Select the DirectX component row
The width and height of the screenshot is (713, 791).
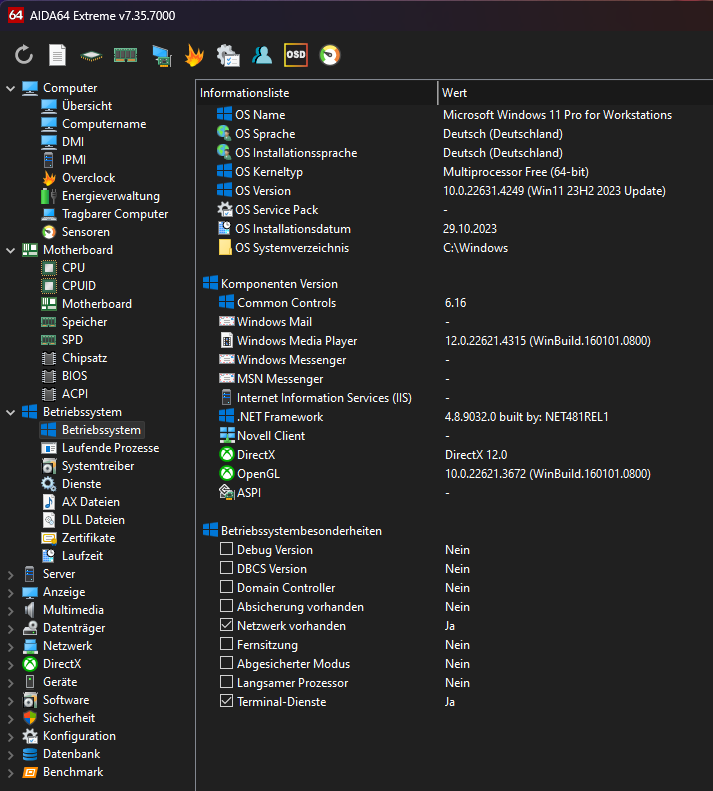point(454,455)
